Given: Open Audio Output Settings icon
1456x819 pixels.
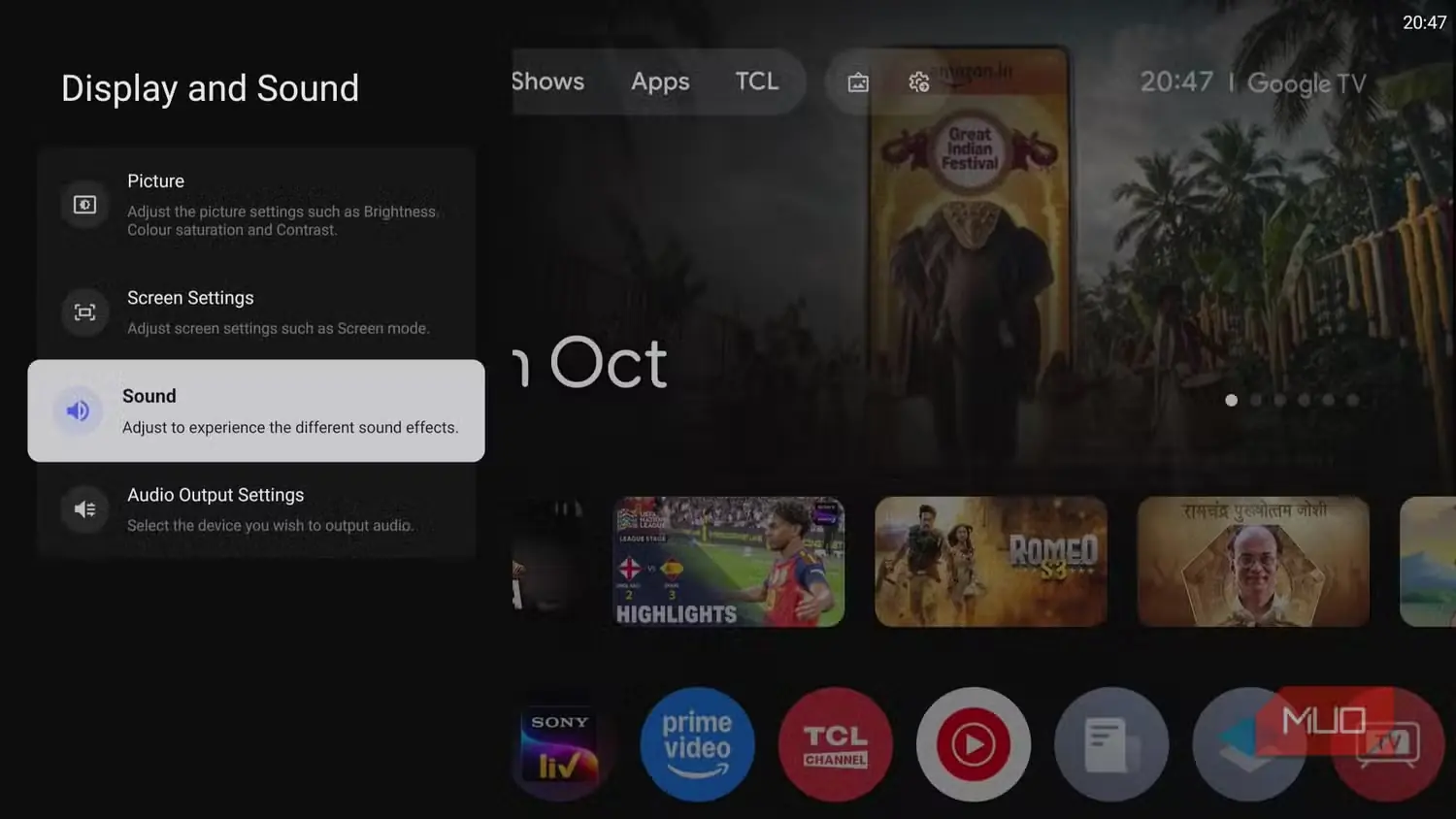Looking at the screenshot, I should pyautogui.click(x=85, y=508).
